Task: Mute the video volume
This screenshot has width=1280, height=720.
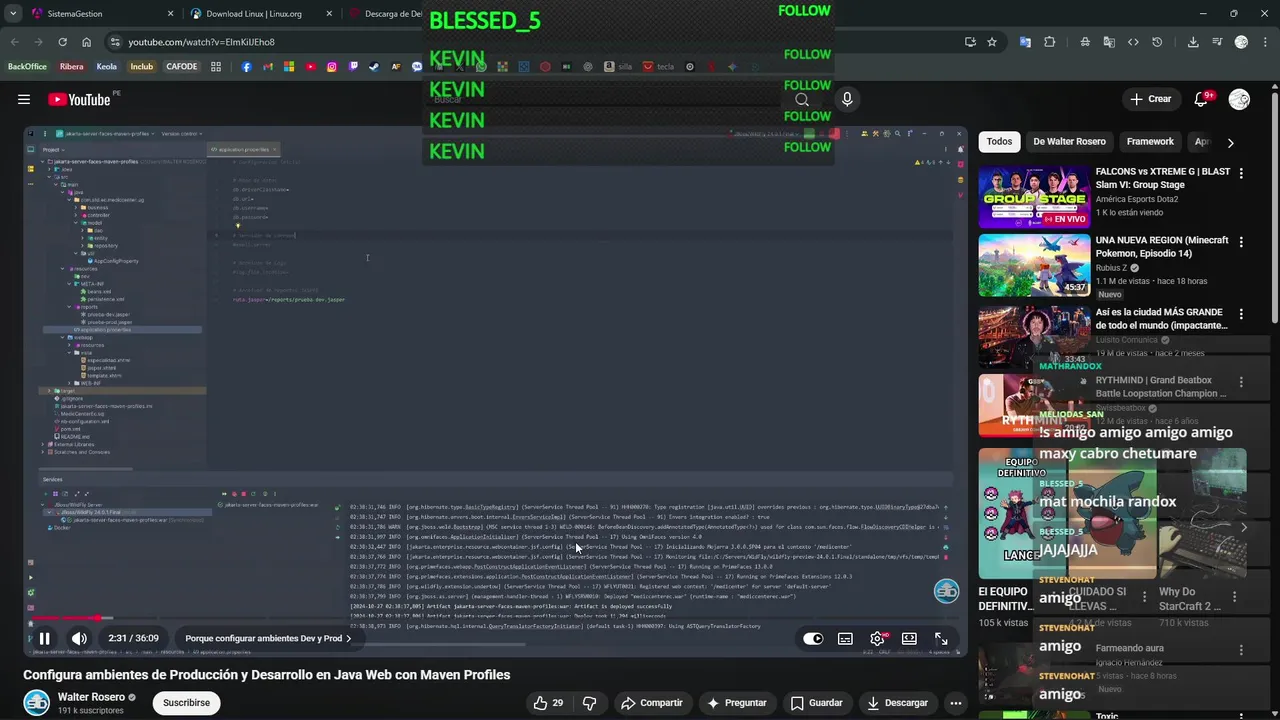Action: (79, 638)
